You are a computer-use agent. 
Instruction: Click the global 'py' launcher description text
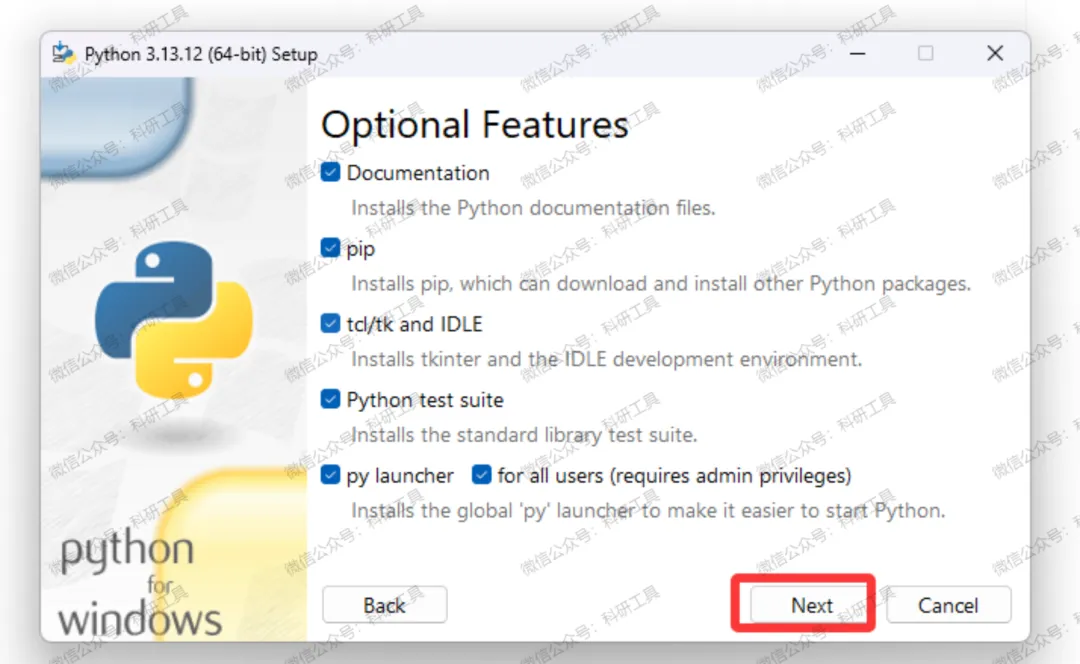point(646,510)
